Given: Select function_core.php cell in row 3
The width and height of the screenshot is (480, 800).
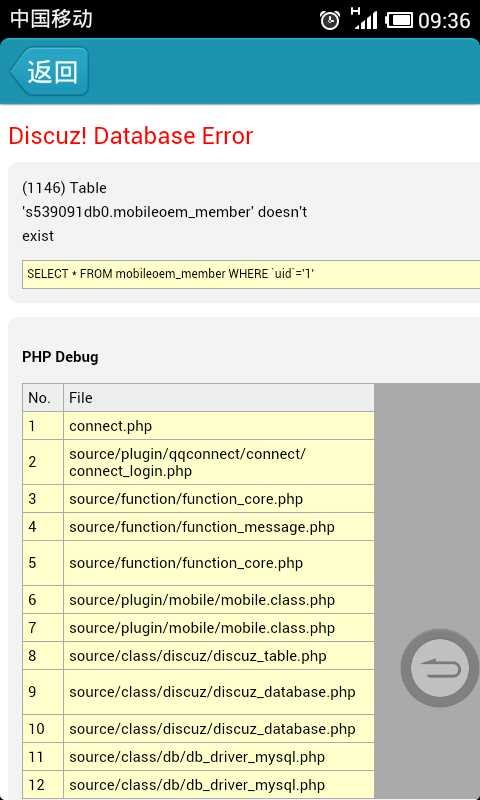Looking at the screenshot, I should 219,499.
